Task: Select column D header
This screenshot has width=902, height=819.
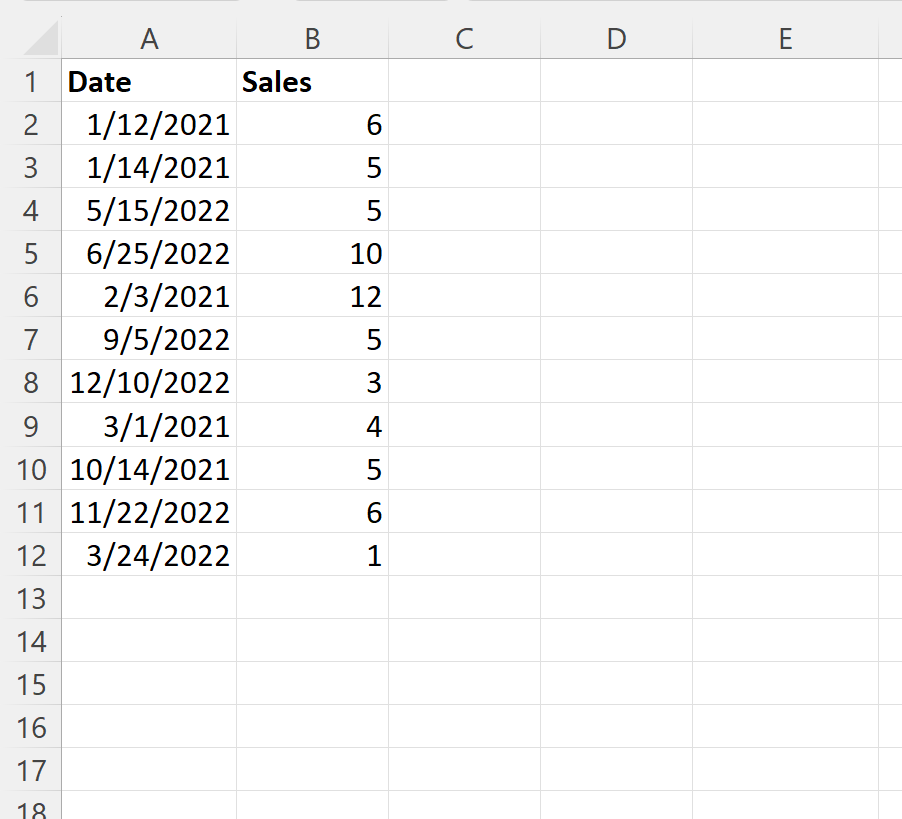Action: tap(616, 39)
